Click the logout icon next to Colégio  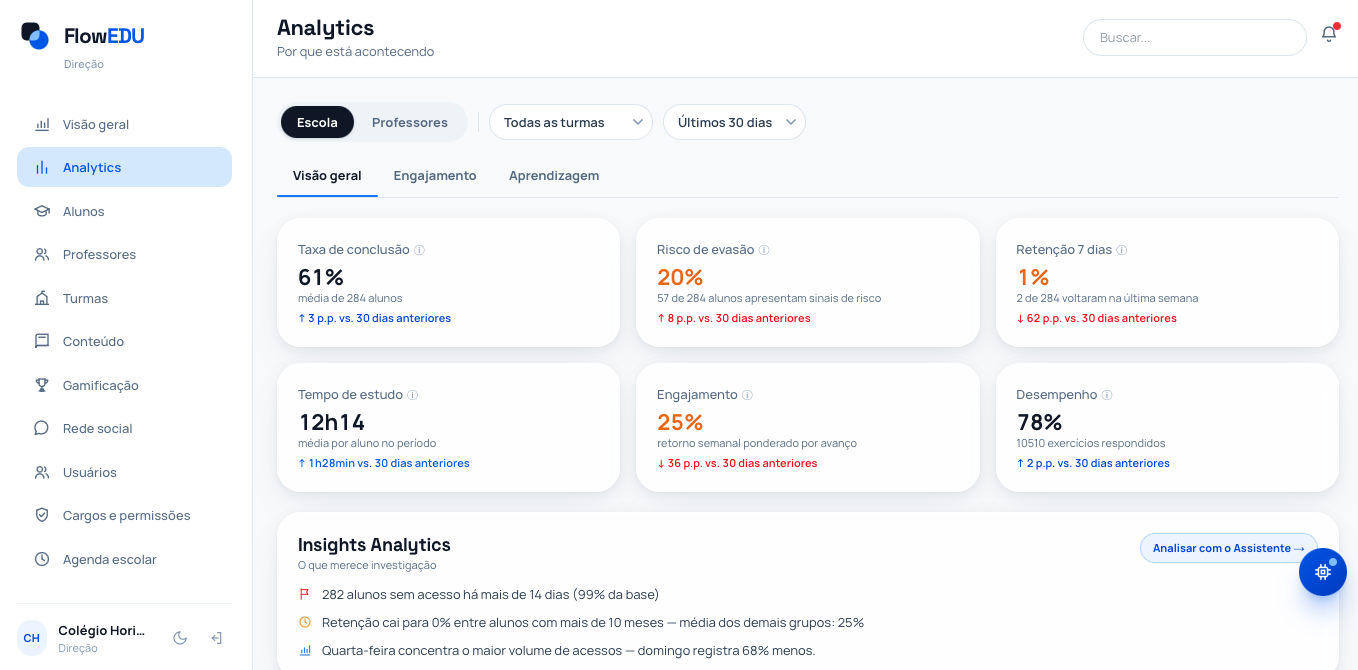click(216, 638)
